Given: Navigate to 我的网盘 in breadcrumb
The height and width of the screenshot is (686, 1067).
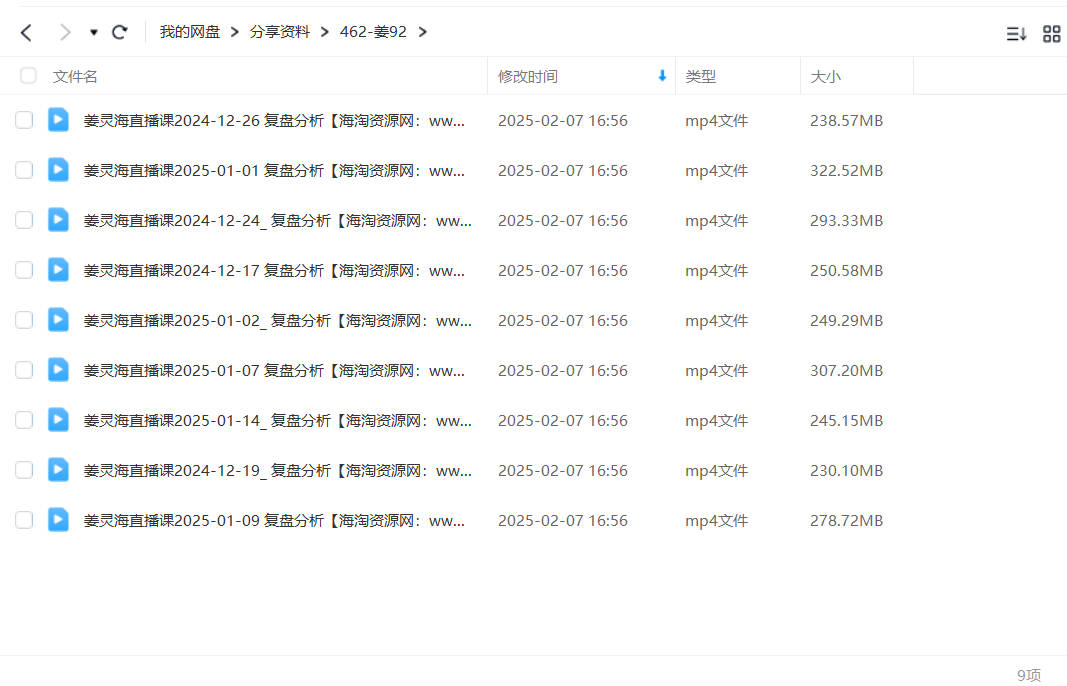Looking at the screenshot, I should 190,32.
